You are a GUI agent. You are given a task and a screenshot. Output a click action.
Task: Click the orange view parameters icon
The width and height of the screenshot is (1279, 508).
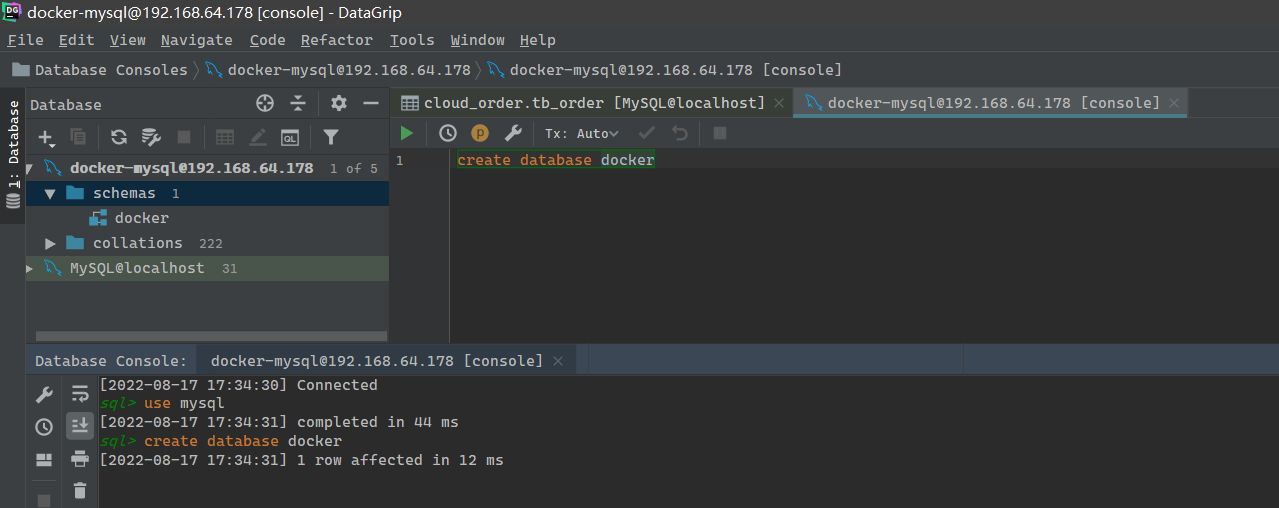tap(480, 133)
